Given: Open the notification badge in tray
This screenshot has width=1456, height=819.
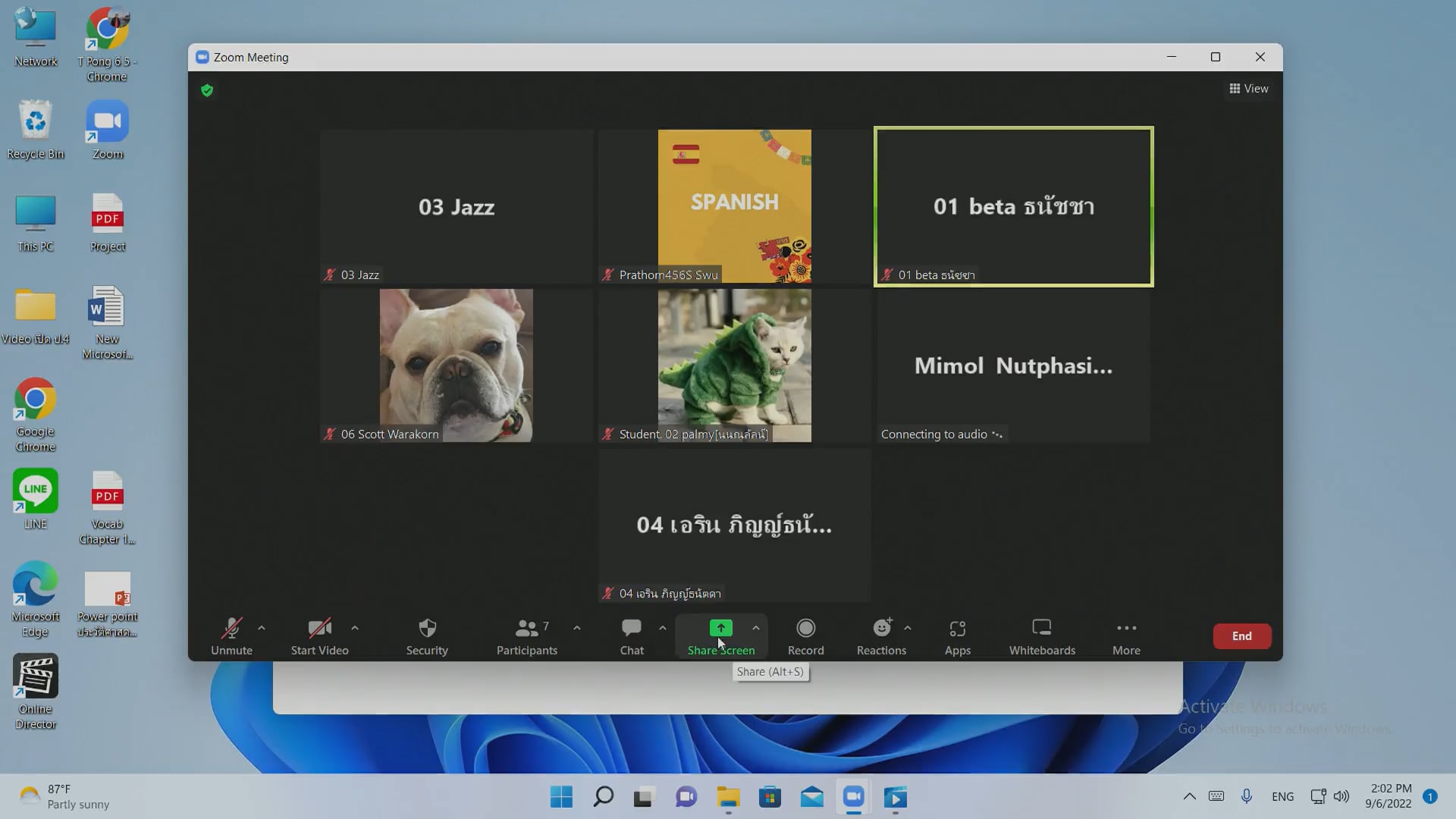Looking at the screenshot, I should [x=1430, y=796].
